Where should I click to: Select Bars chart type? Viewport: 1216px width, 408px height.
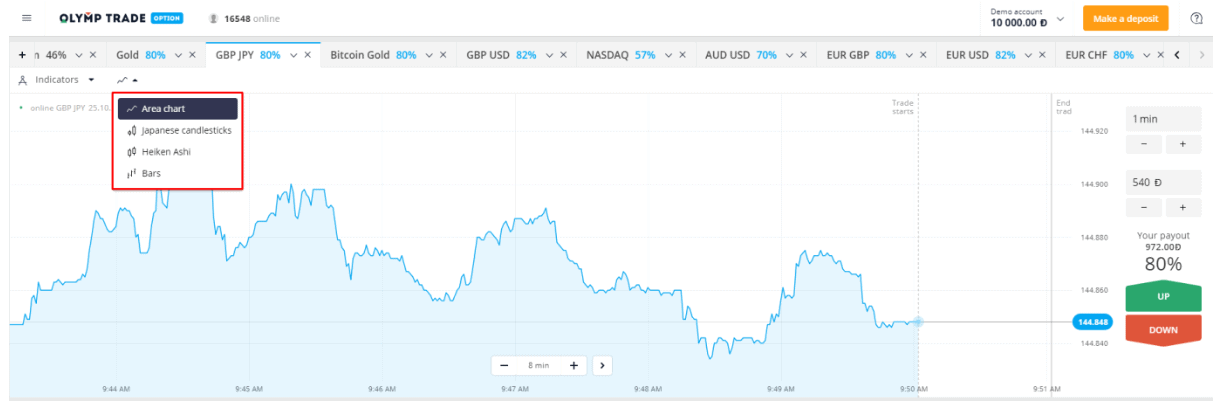tap(178, 173)
